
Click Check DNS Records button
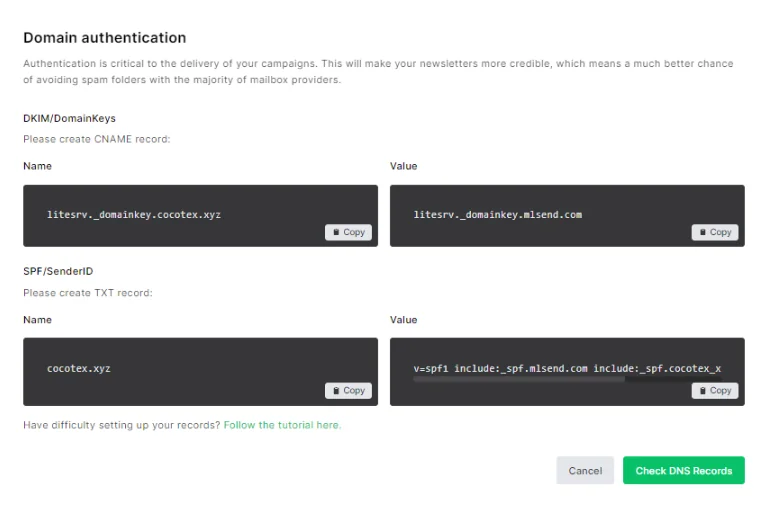[x=684, y=470]
